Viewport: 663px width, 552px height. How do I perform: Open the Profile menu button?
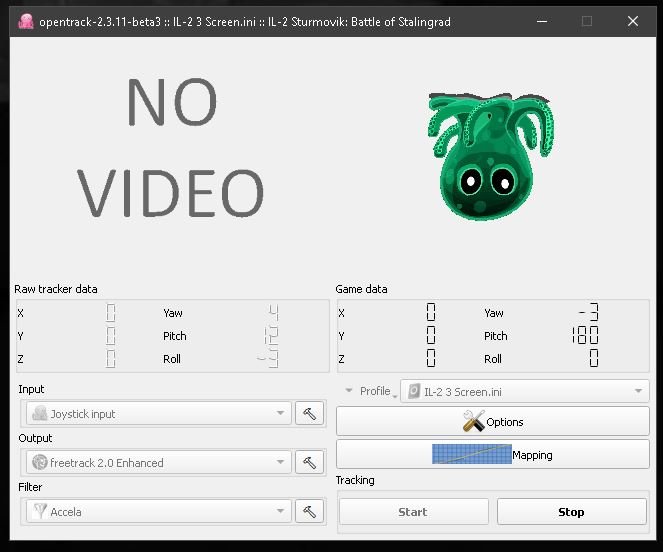pos(368,391)
